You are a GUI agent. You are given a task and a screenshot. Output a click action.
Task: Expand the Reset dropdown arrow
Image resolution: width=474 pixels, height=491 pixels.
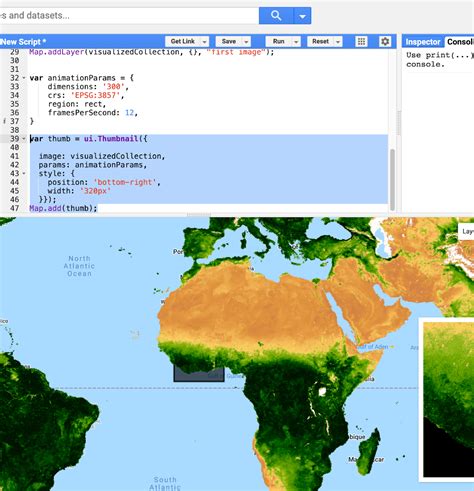pos(338,42)
